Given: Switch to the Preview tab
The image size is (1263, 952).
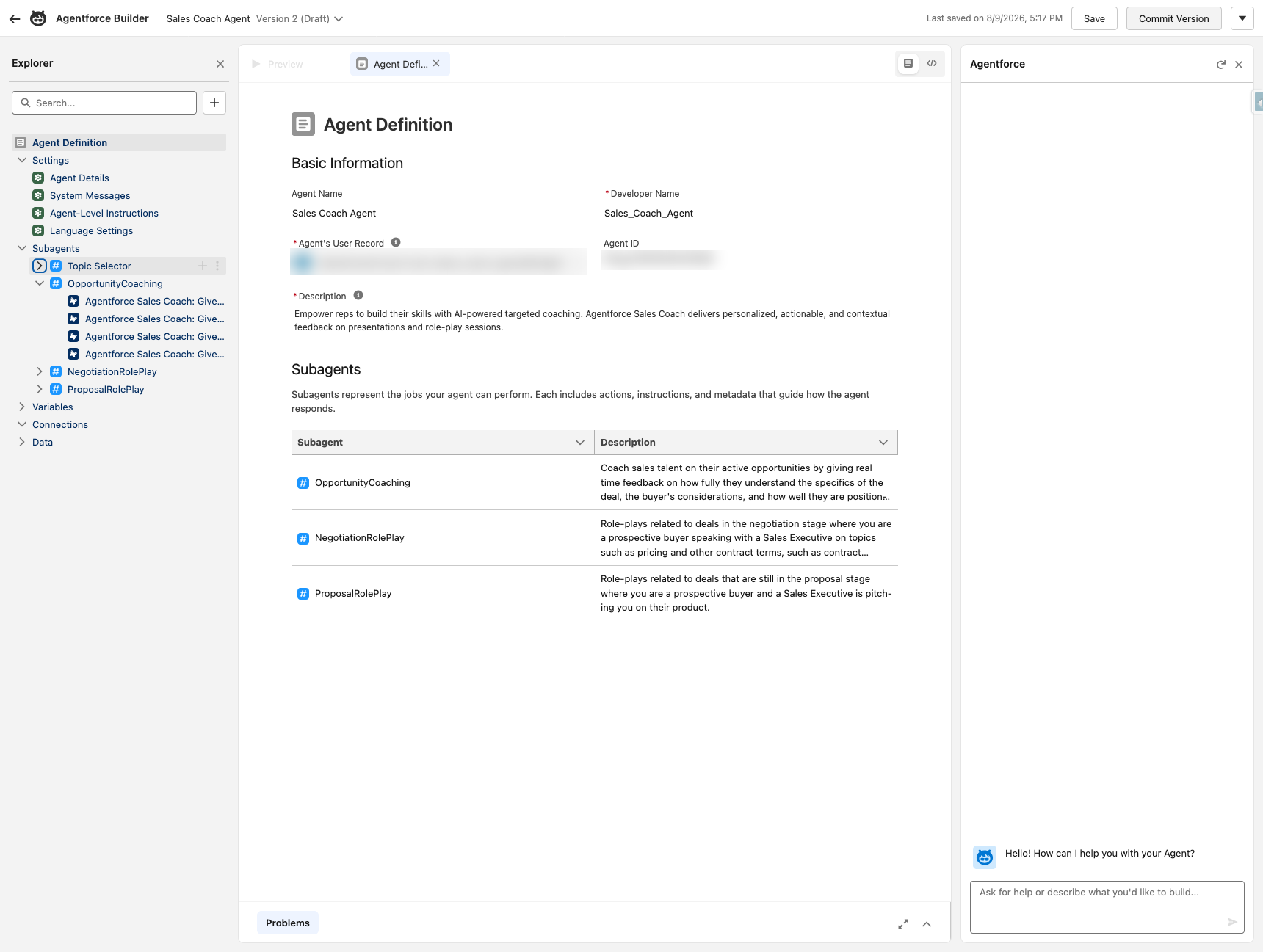Looking at the screenshot, I should click(x=278, y=64).
